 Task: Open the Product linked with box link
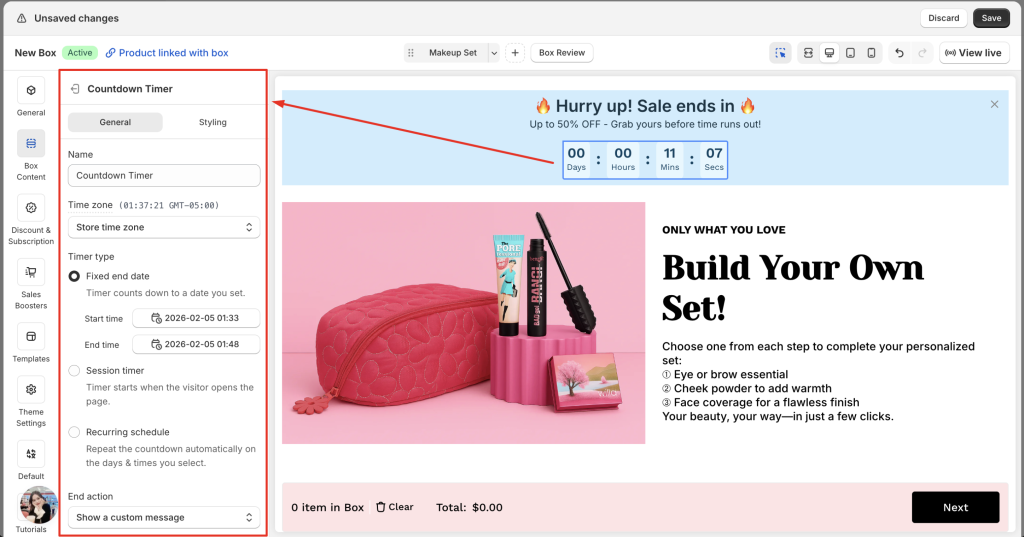click(x=167, y=53)
